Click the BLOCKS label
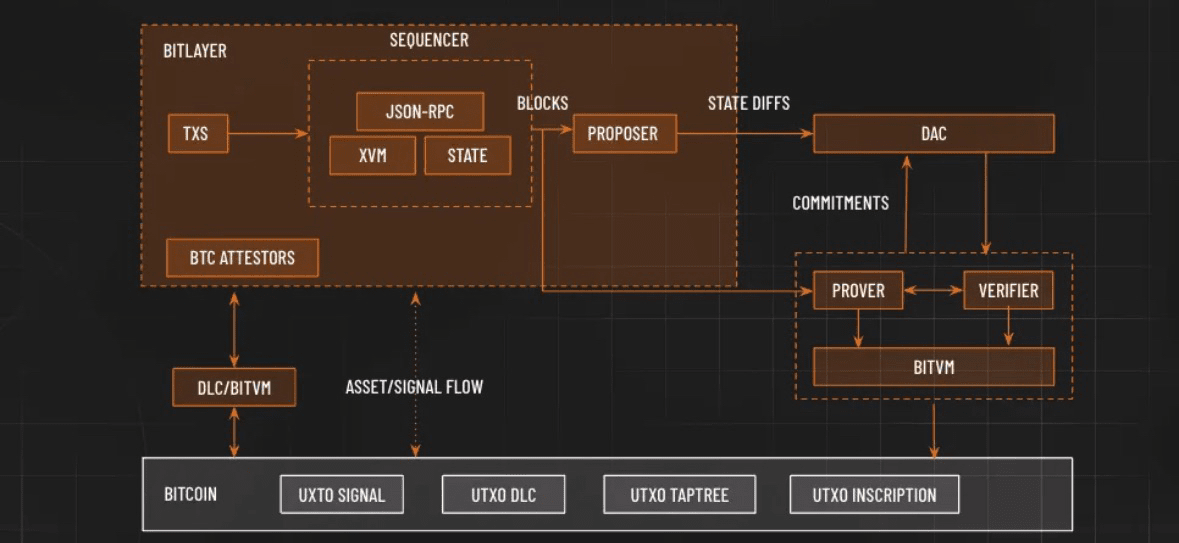Image resolution: width=1179 pixels, height=543 pixels. coord(542,104)
